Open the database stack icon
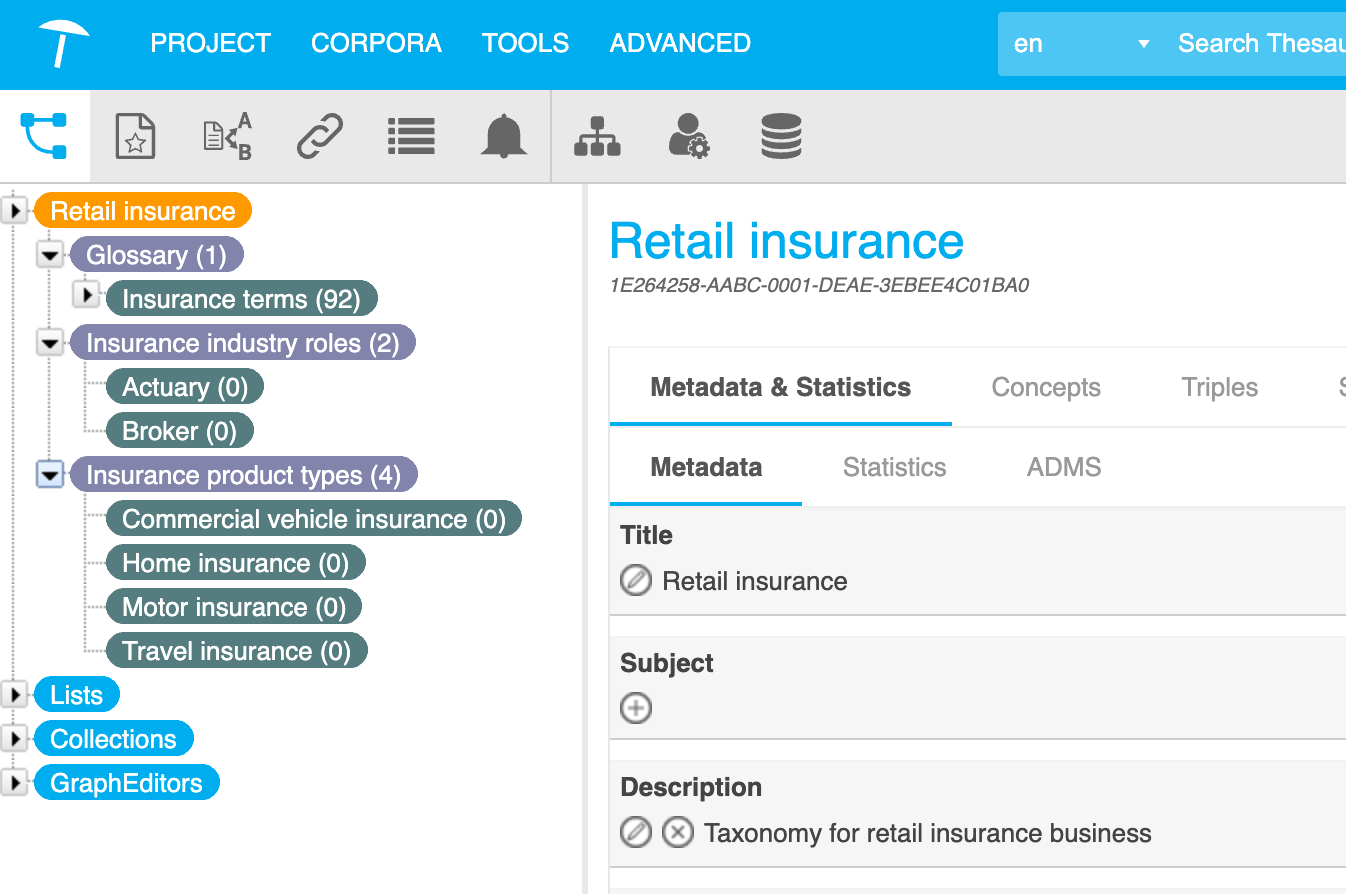The image size is (1346, 894). click(x=781, y=136)
